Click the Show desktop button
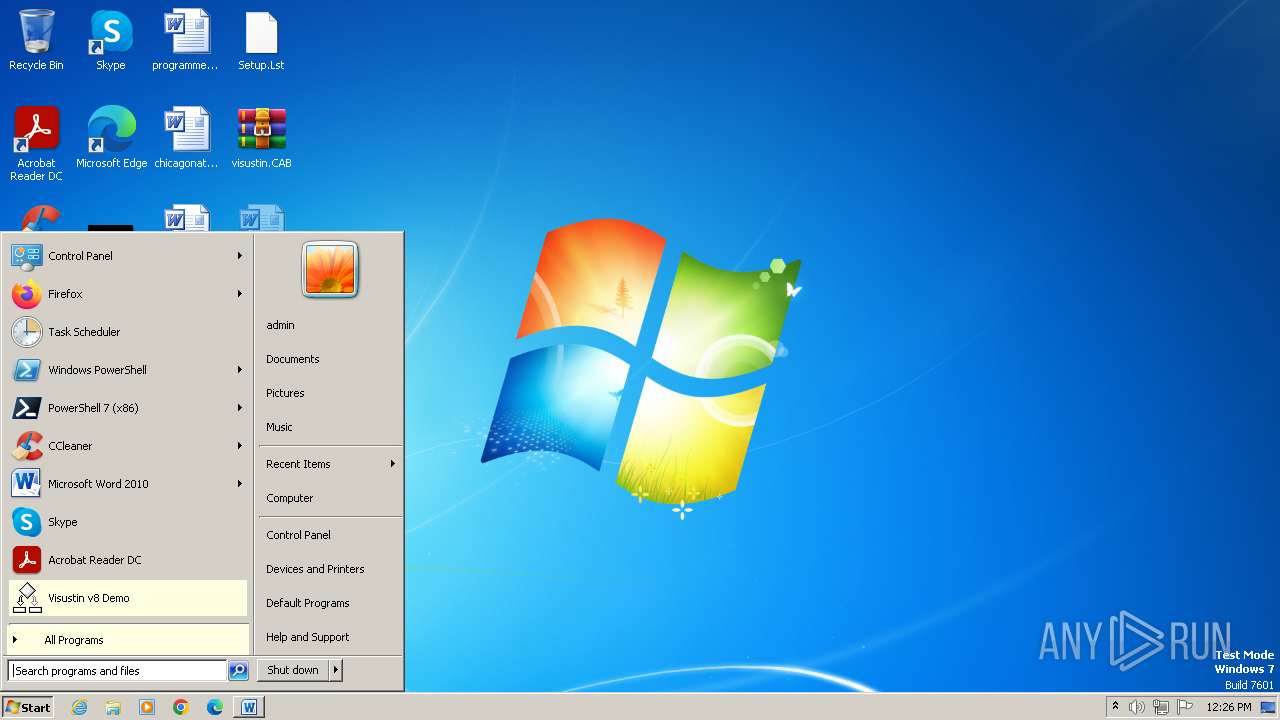The height and width of the screenshot is (720, 1280). [1269, 707]
